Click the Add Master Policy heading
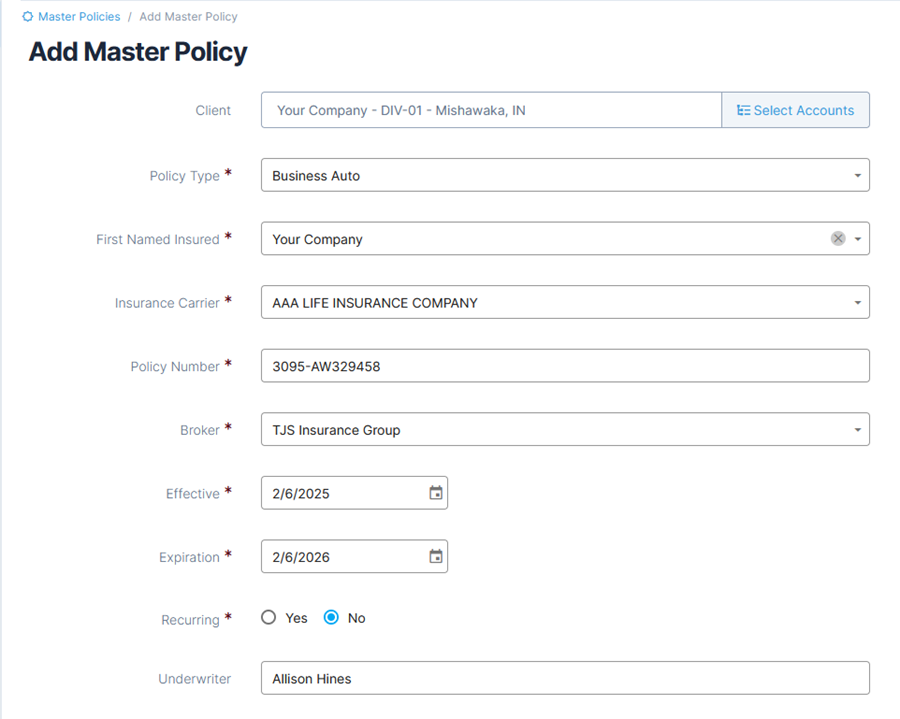 138,52
